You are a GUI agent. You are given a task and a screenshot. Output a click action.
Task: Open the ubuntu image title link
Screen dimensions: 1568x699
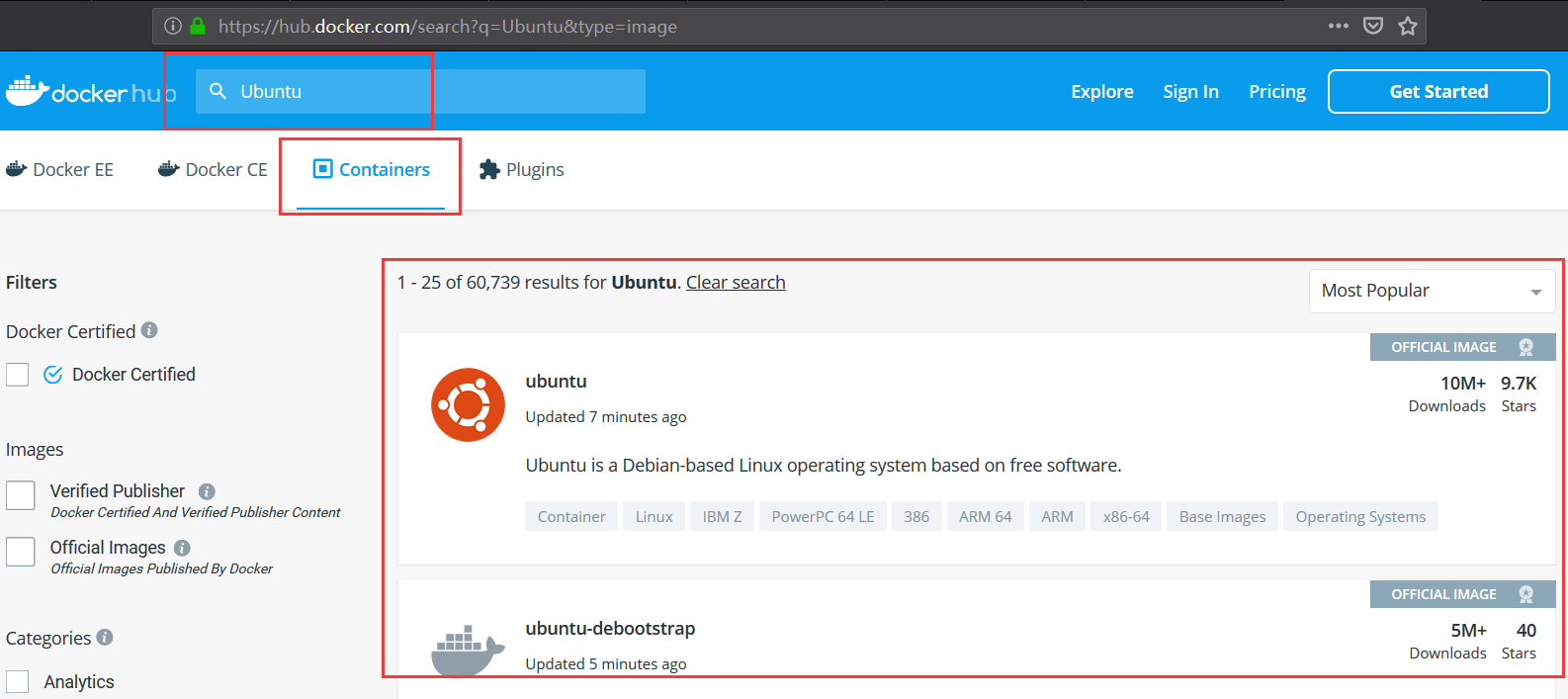[556, 381]
